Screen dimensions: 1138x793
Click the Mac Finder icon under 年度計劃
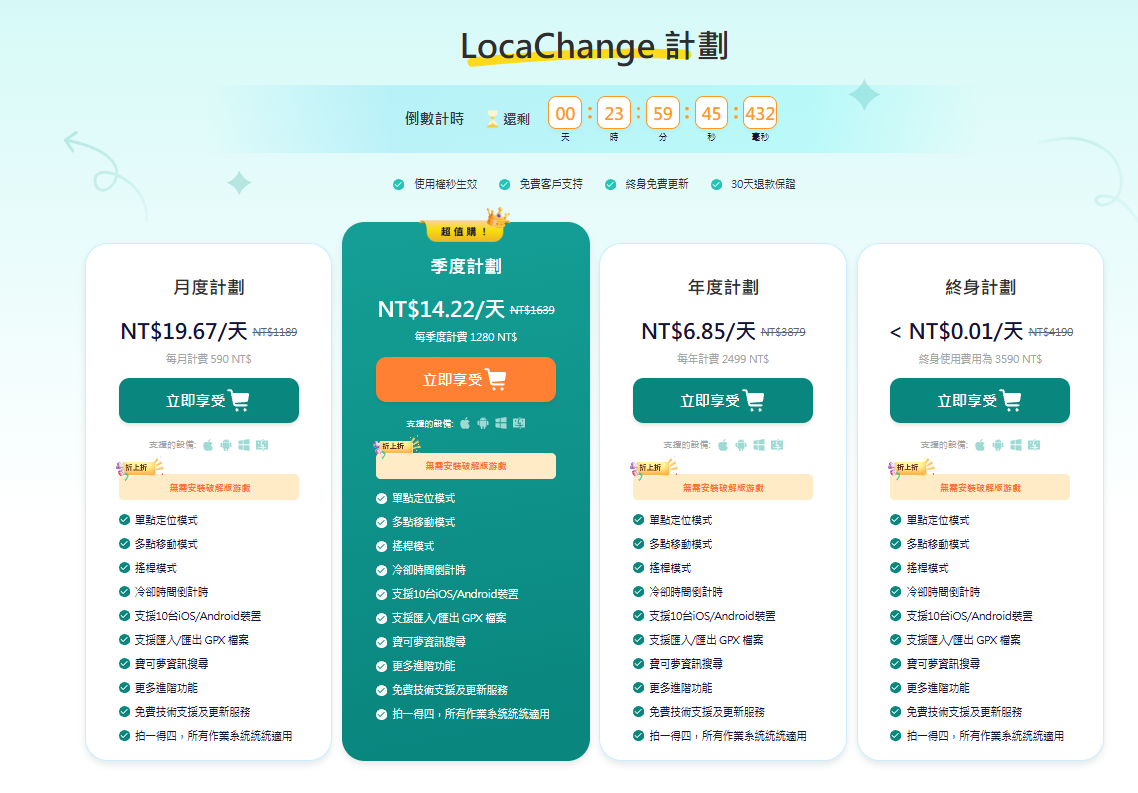click(x=777, y=445)
